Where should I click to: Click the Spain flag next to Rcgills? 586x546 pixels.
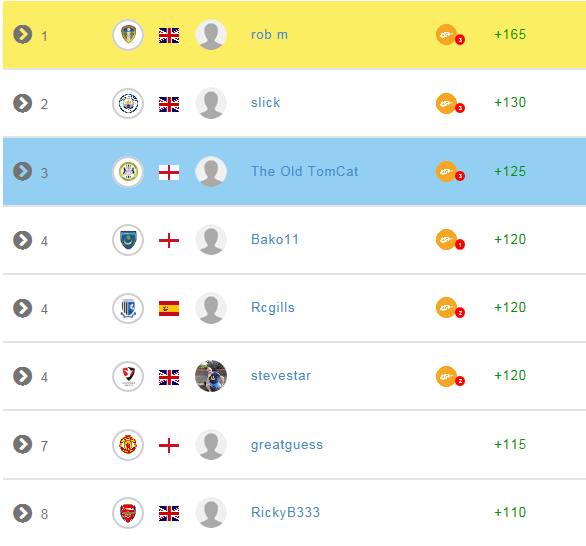point(169,308)
